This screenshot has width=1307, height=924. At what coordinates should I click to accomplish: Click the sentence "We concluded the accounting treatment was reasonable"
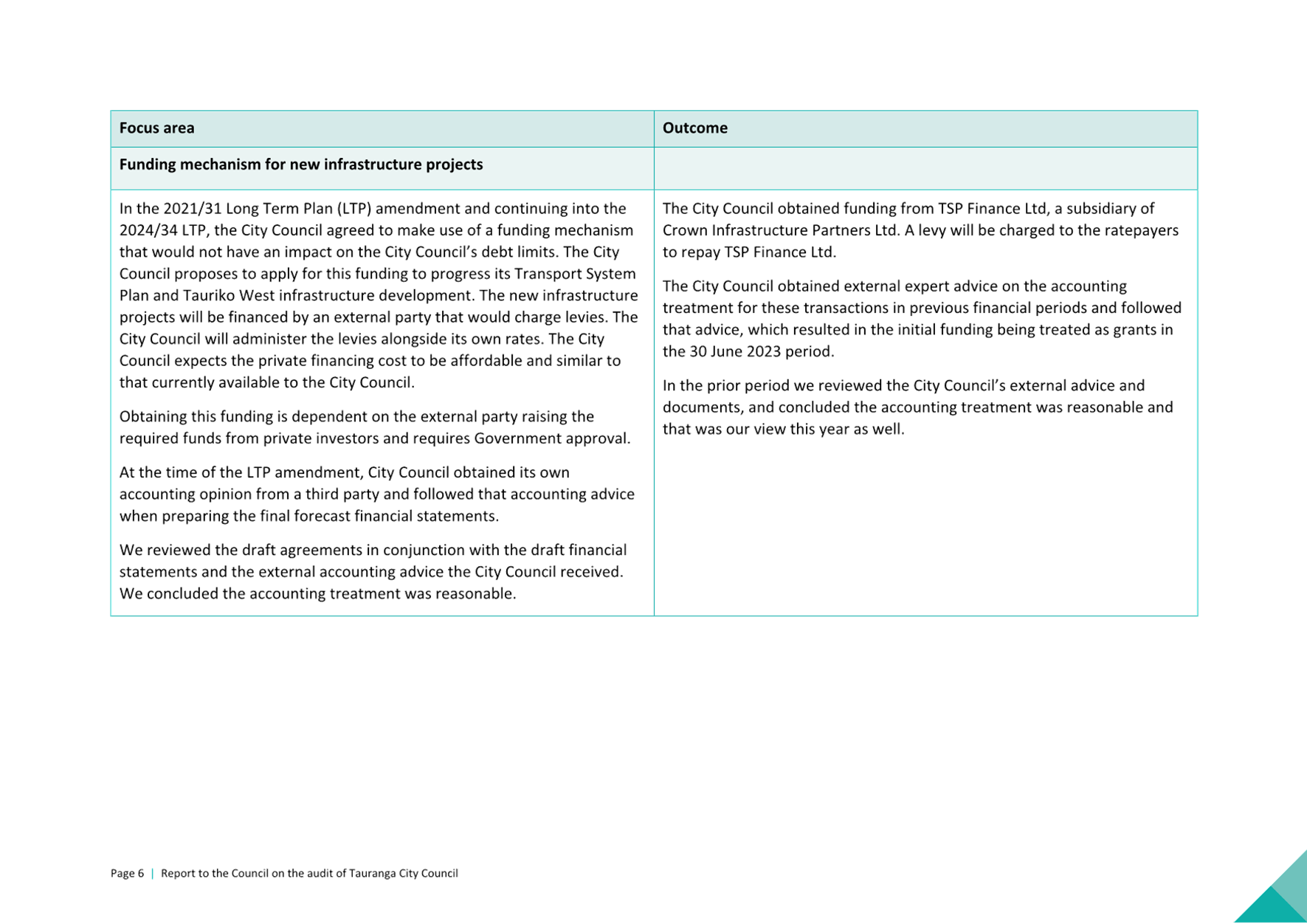pyautogui.click(x=317, y=593)
